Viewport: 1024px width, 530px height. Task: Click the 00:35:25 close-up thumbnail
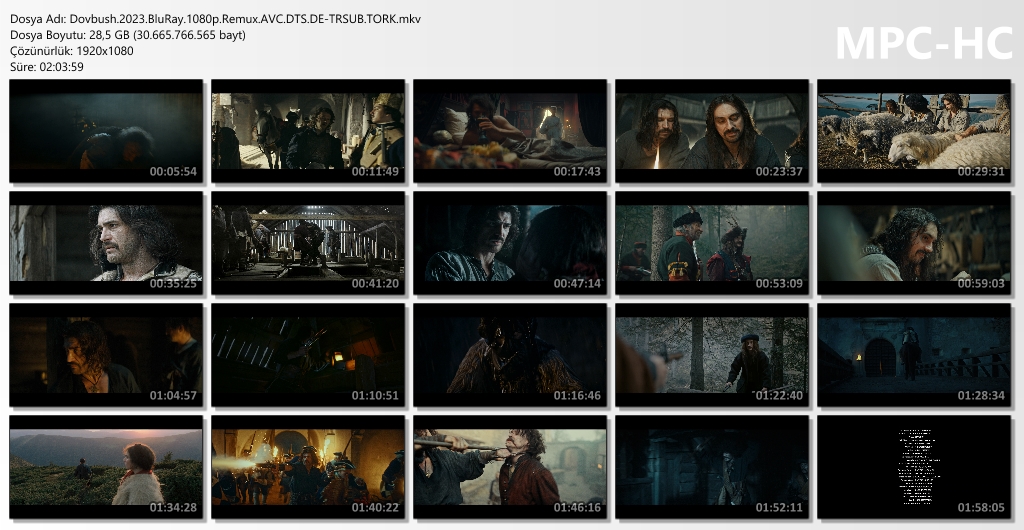tap(106, 243)
